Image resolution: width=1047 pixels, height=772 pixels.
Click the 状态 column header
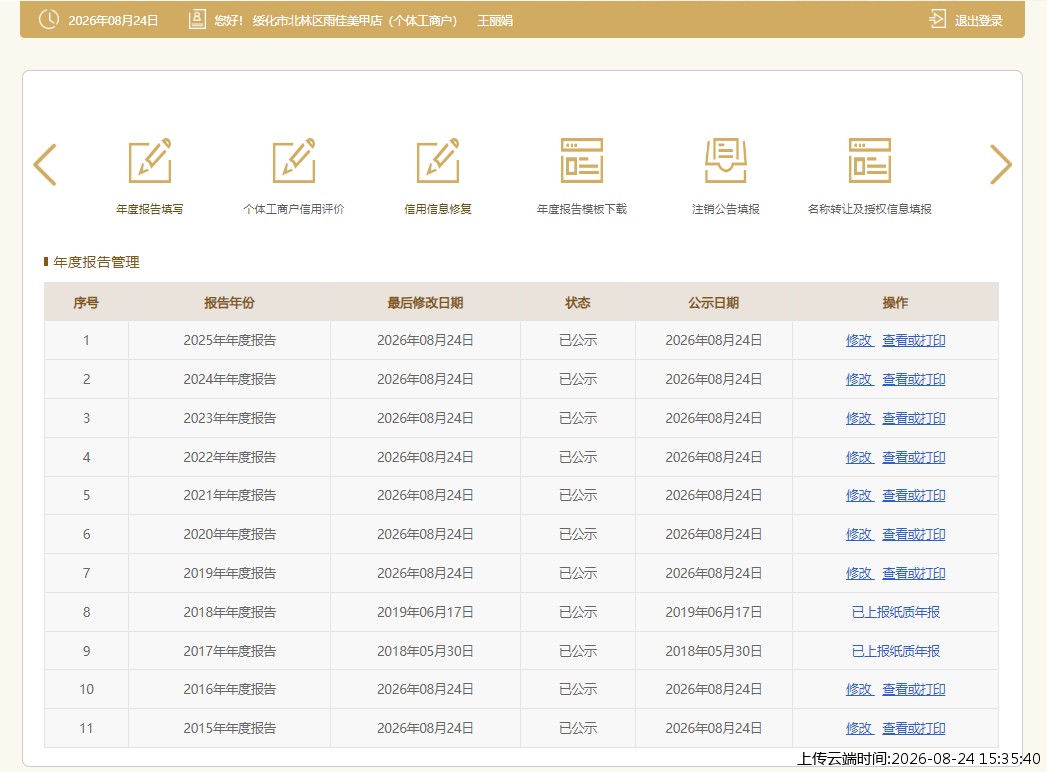pos(578,303)
